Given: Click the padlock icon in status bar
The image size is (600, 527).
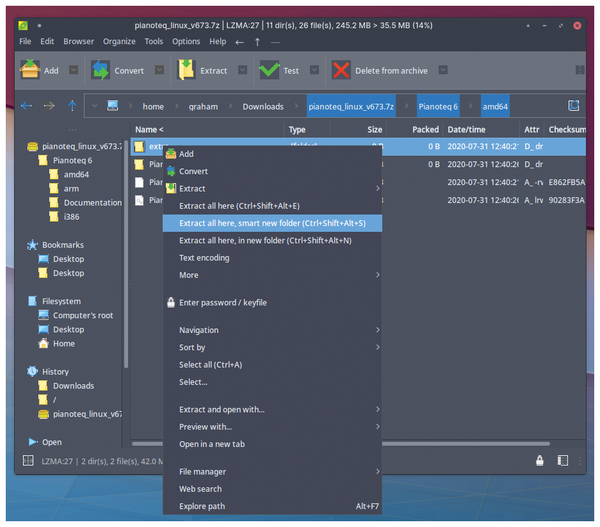Looking at the screenshot, I should tap(540, 460).
